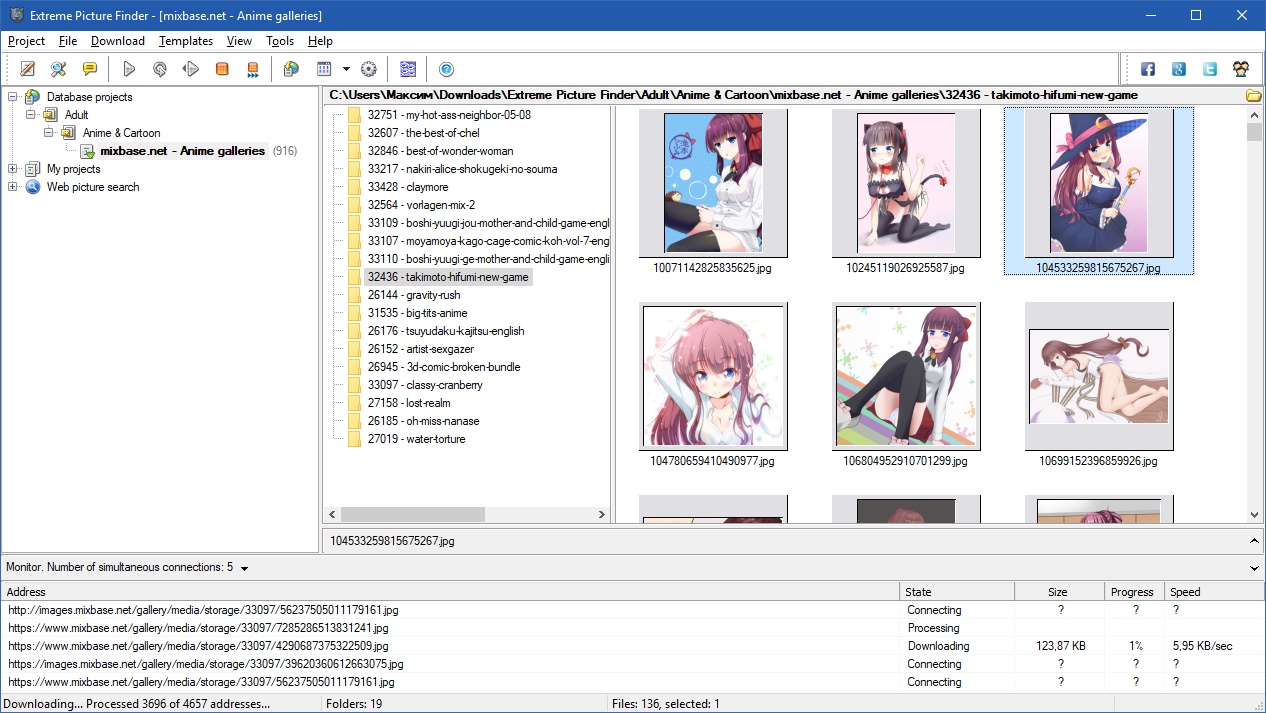Expand the My projects tree node
The image size is (1266, 713).
tap(13, 169)
